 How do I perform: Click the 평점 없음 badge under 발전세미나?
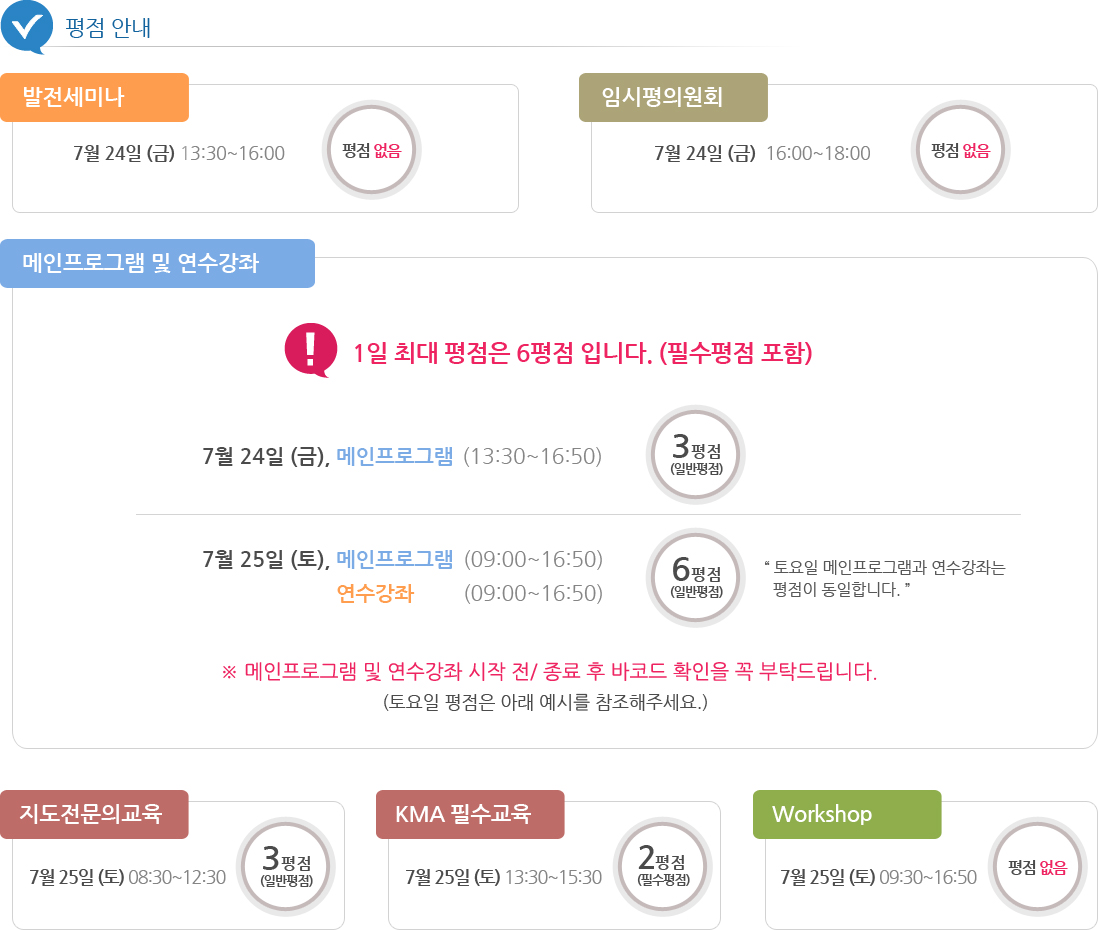point(372,151)
